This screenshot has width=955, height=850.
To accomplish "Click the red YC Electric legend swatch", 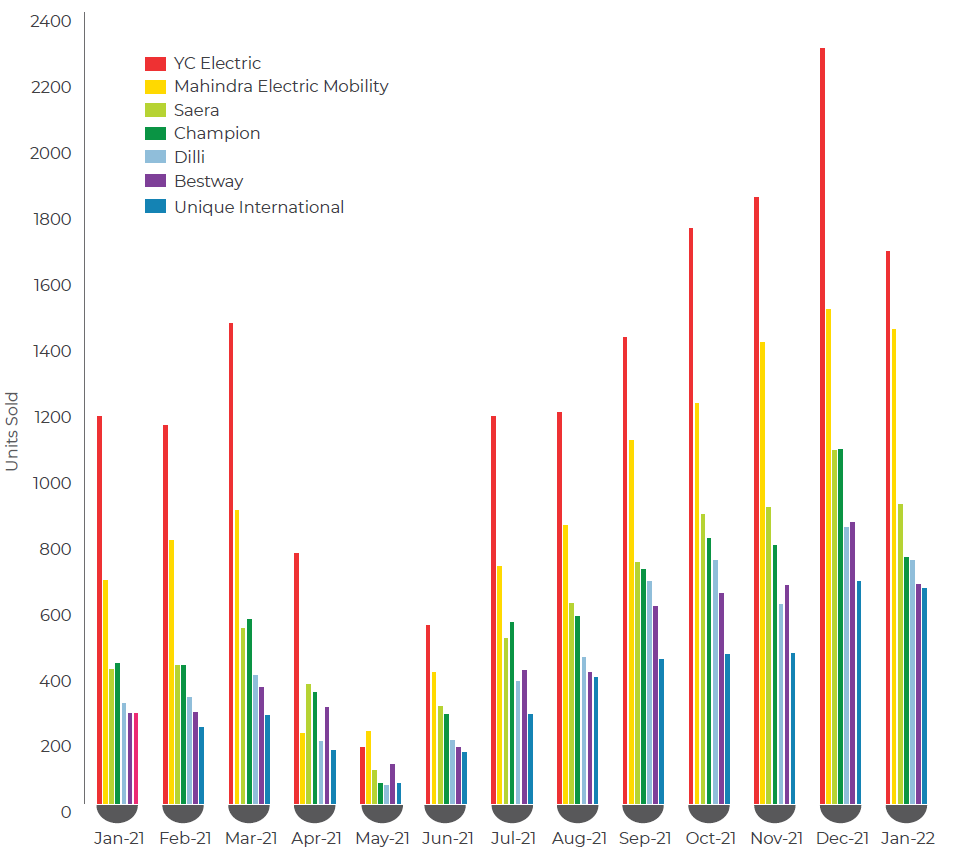I will click(155, 64).
